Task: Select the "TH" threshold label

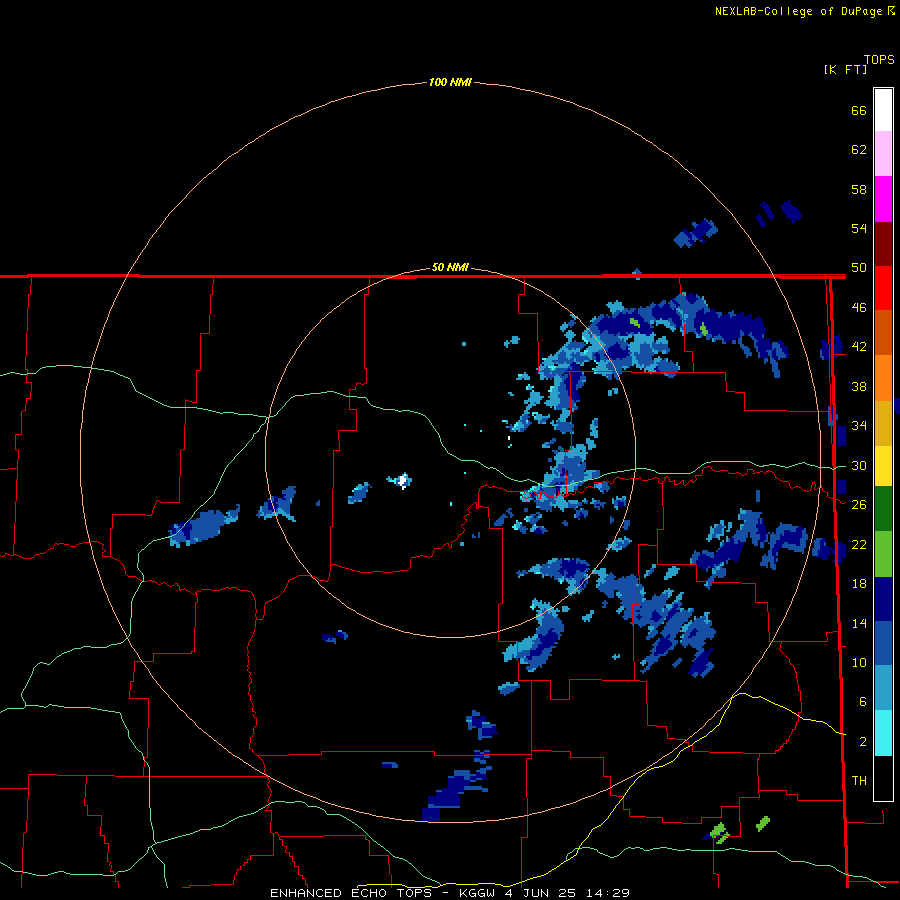Action: click(x=859, y=781)
